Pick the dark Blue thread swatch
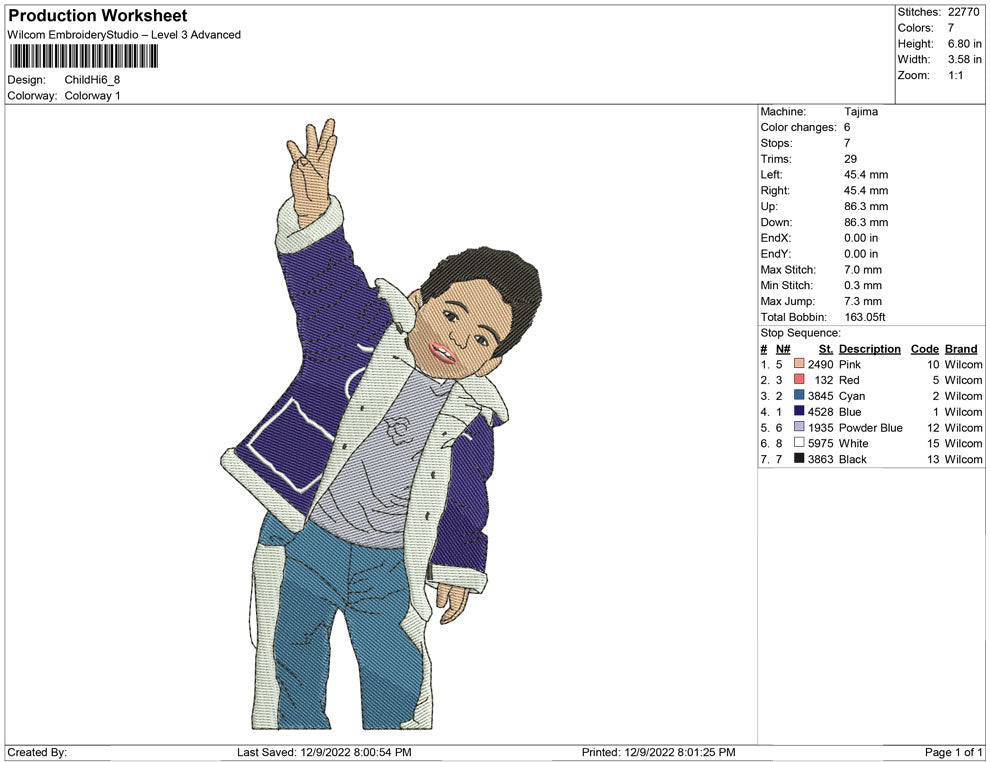Screen dimensions: 990x762 [799, 412]
